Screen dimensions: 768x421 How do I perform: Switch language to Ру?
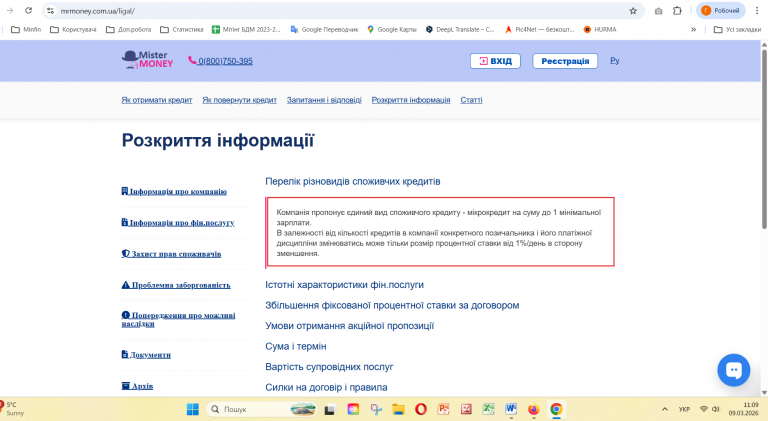[x=615, y=60]
